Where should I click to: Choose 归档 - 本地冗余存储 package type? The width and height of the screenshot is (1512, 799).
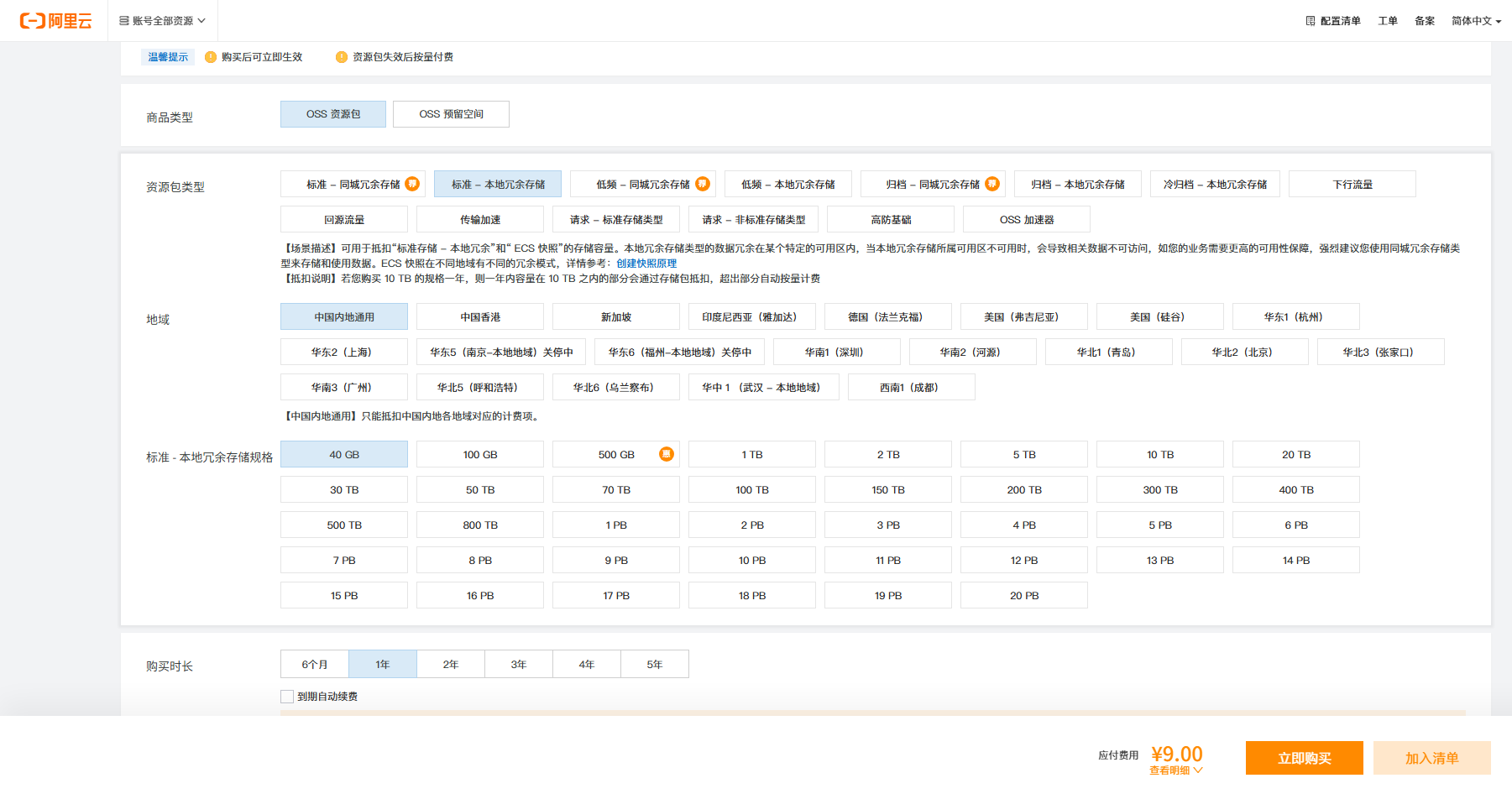tap(1078, 184)
